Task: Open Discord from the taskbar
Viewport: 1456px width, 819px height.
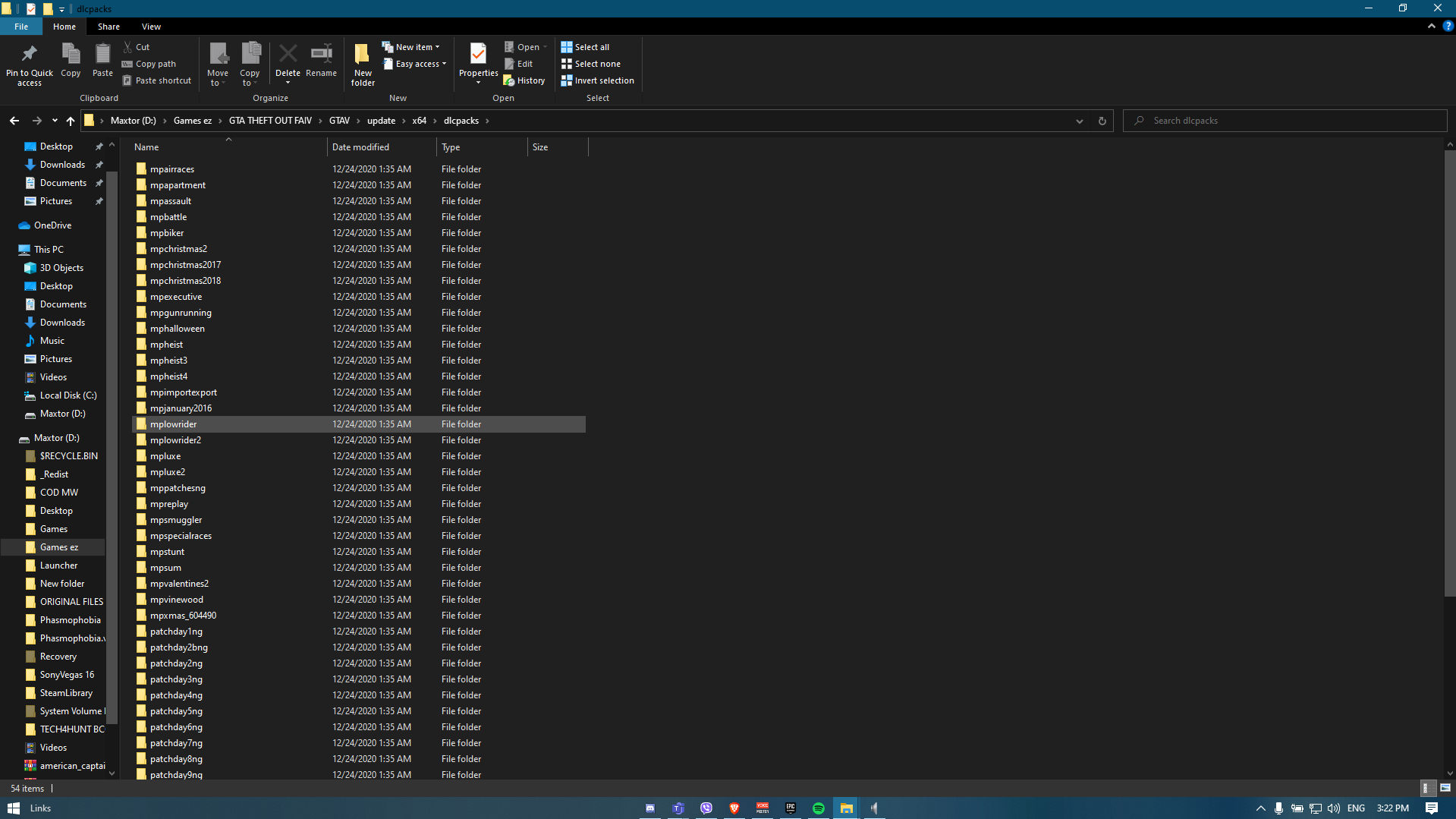Action: (650, 808)
